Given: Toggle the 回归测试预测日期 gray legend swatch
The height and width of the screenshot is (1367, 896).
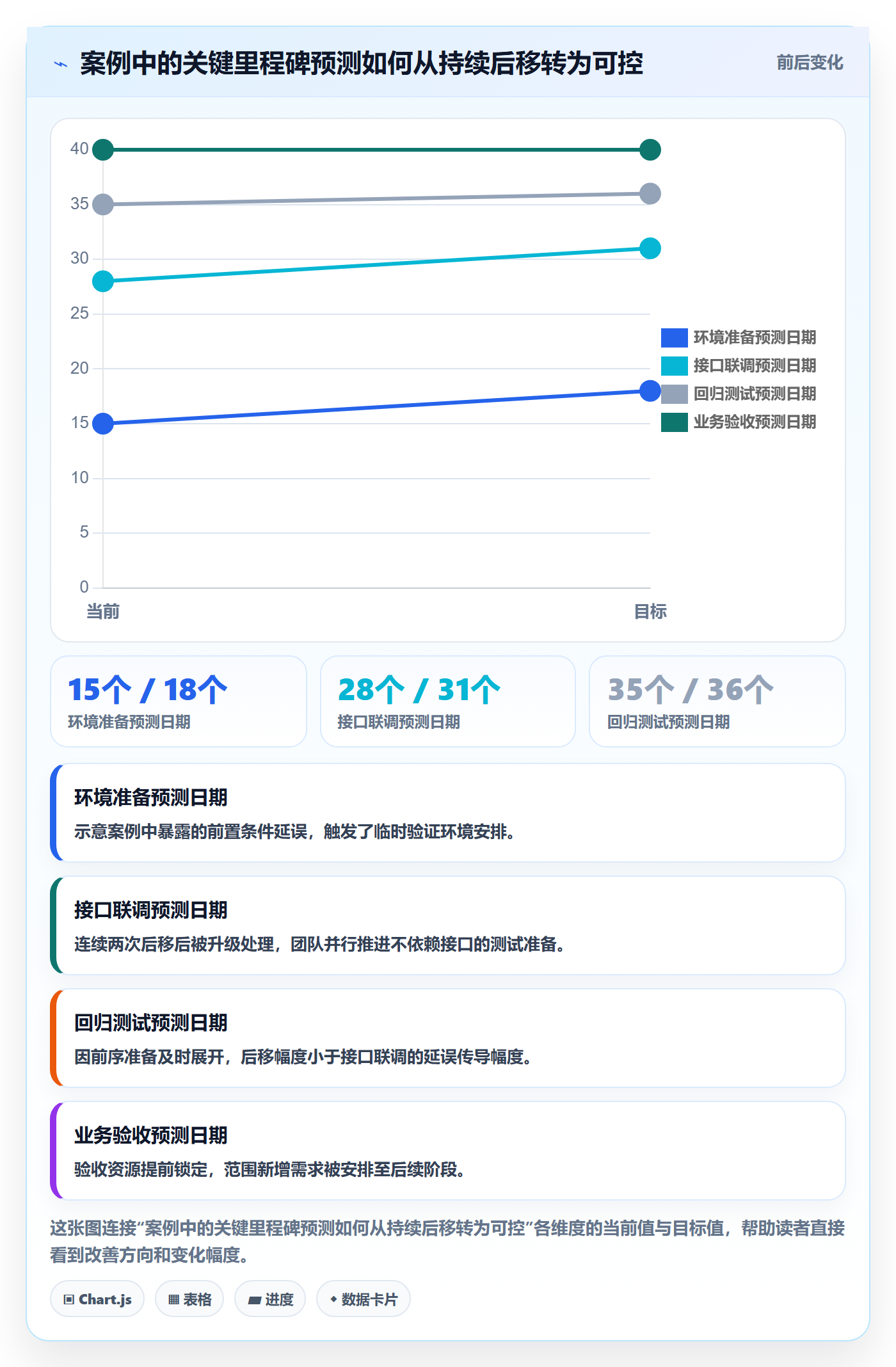Looking at the screenshot, I should point(674,394).
